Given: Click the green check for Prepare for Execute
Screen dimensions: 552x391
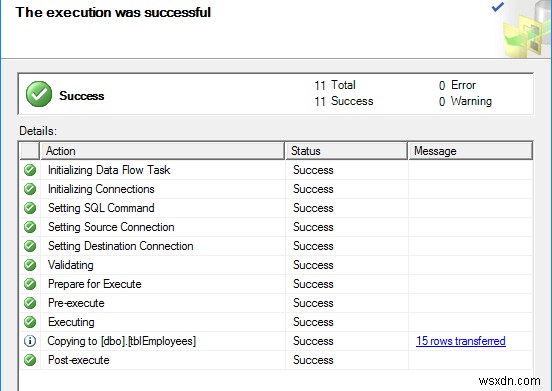Looking at the screenshot, I should coord(30,284).
